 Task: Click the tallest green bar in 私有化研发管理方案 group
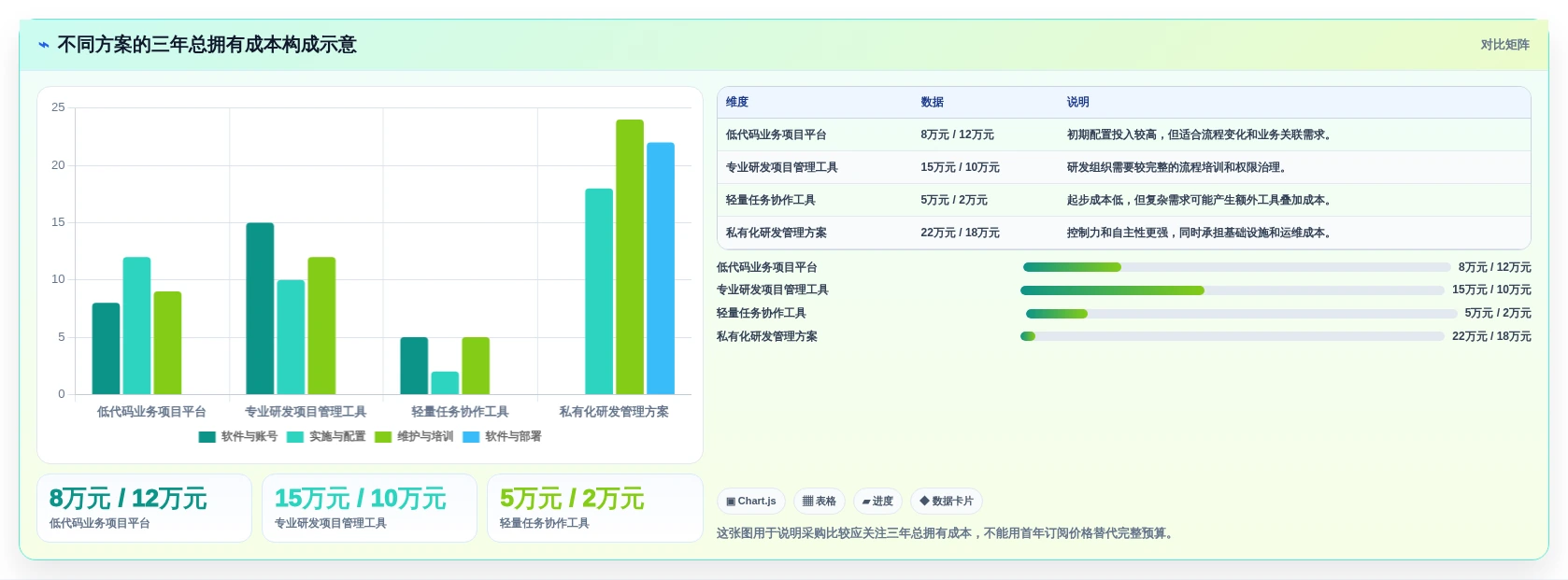click(630, 257)
